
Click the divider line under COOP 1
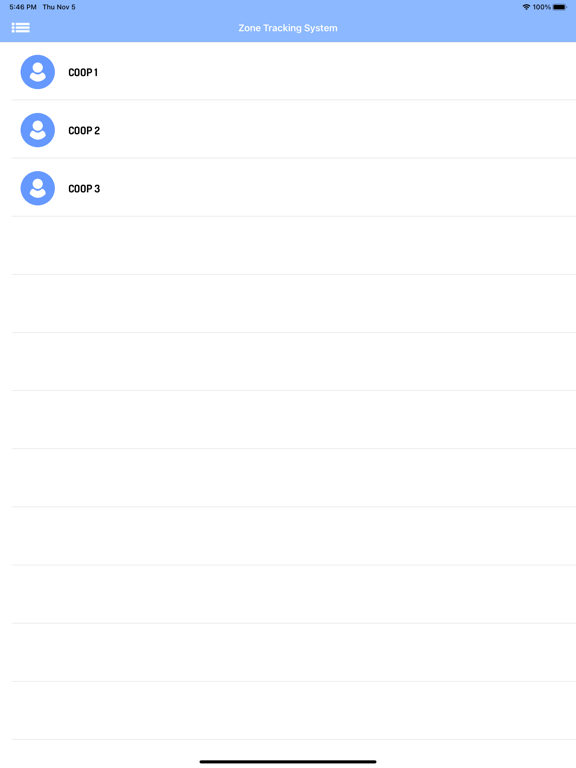294,100
